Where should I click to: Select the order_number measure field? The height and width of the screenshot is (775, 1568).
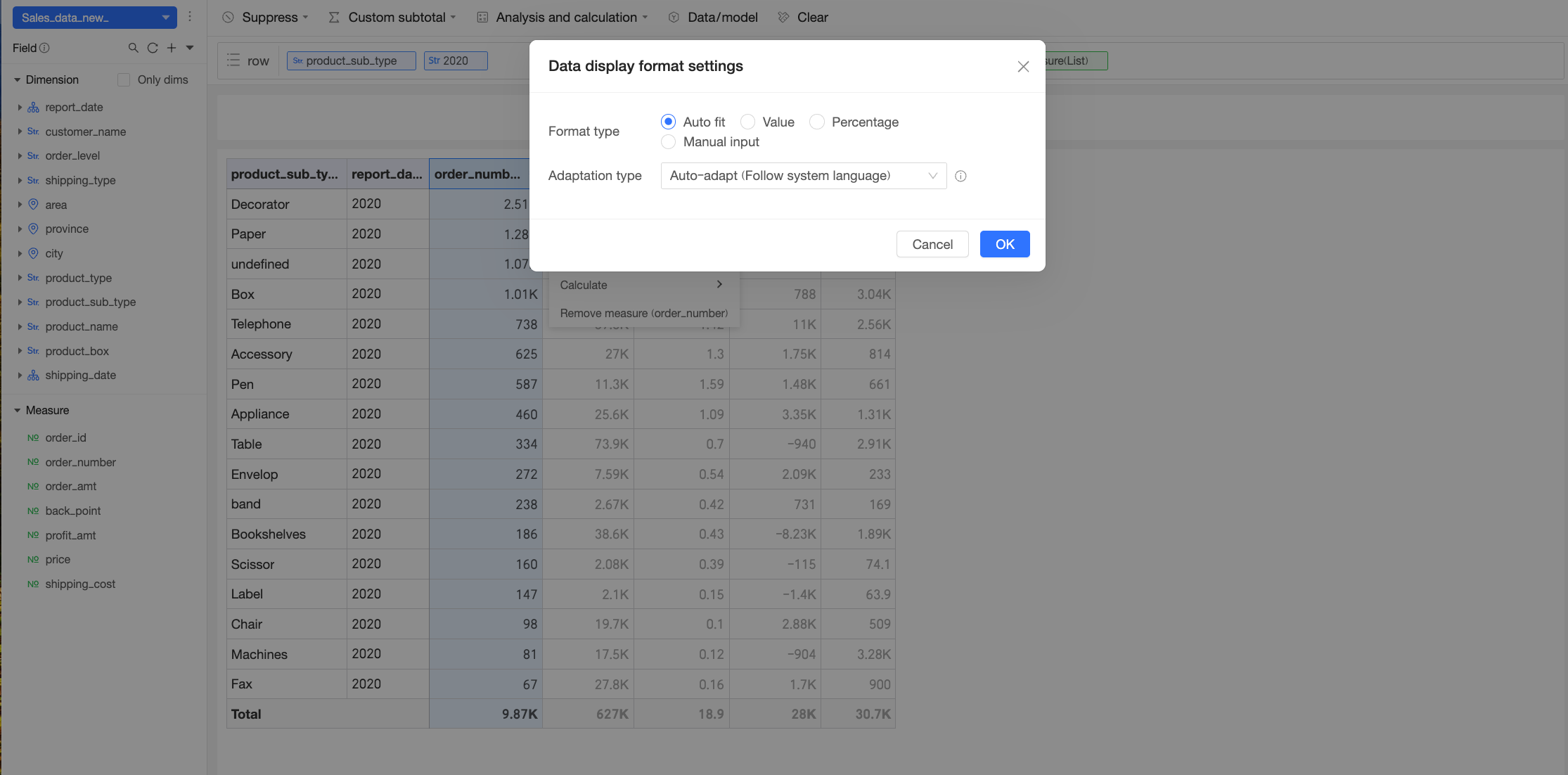80,462
